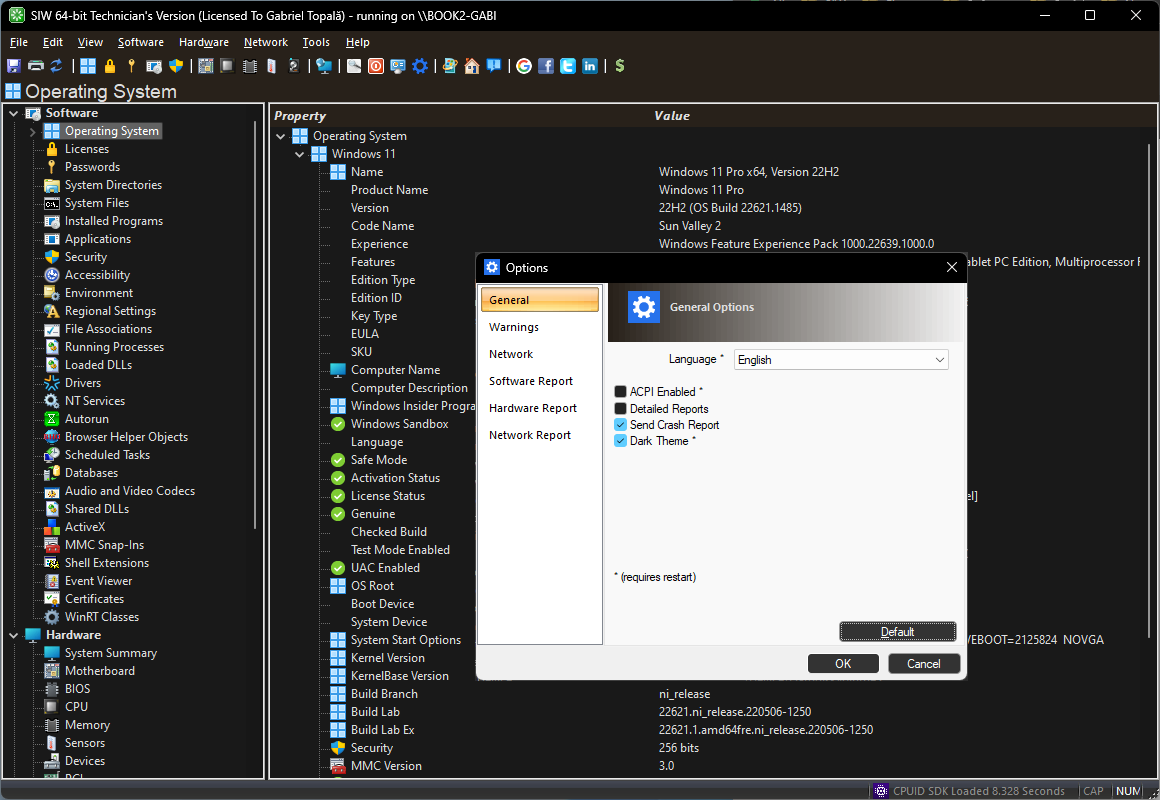Screen dimensions: 1160x800
Task: Open the Help menu
Action: pyautogui.click(x=357, y=42)
